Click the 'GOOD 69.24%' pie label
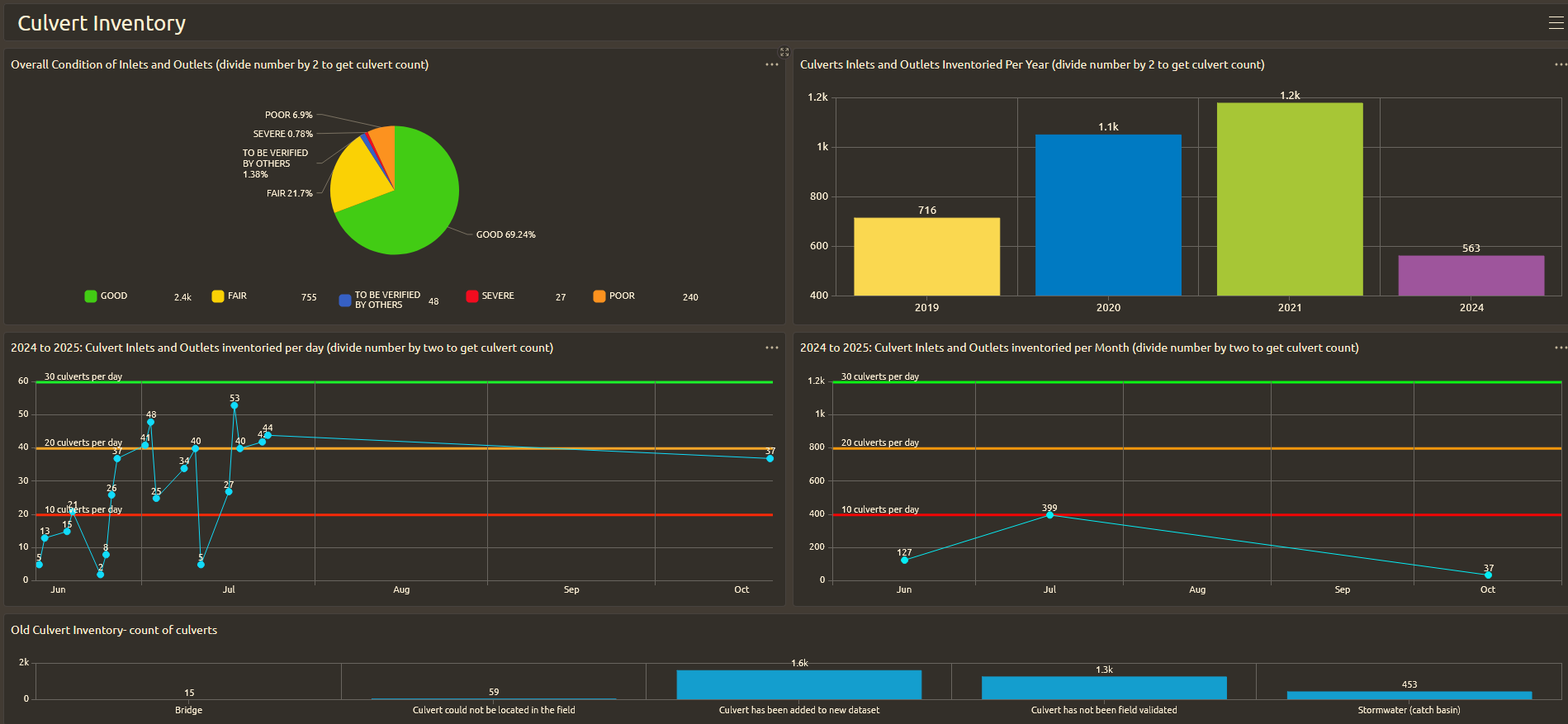This screenshot has height=724, width=1568. (505, 234)
